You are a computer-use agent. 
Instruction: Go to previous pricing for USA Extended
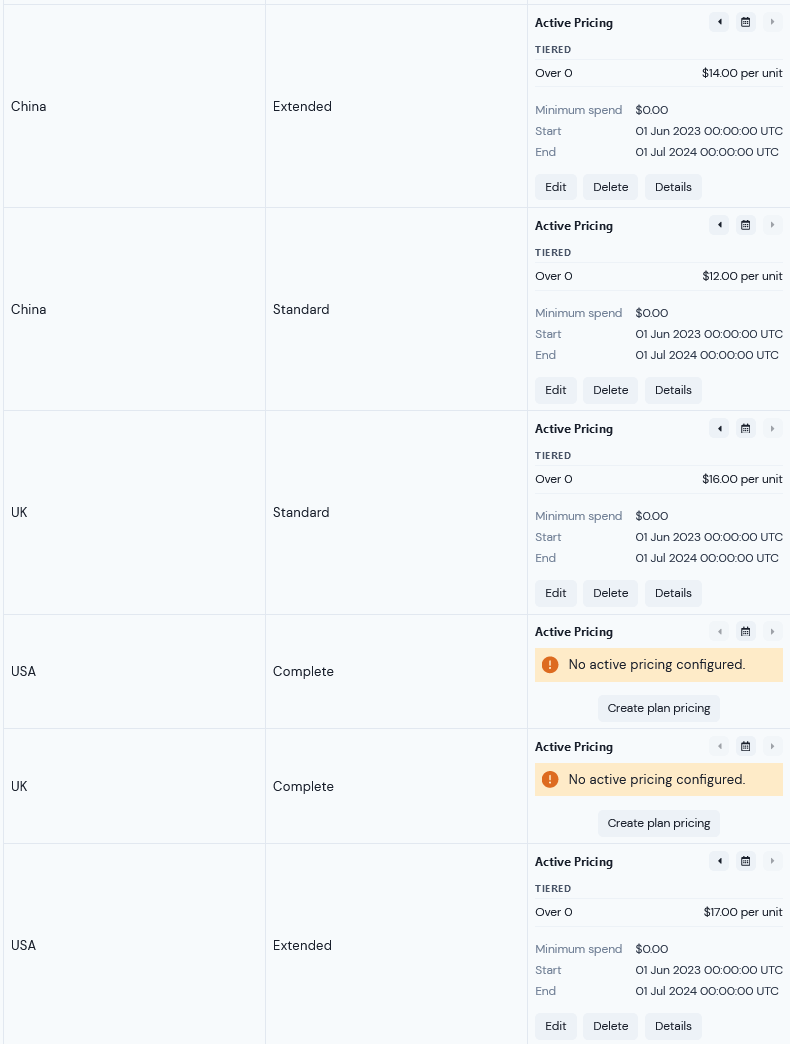pos(719,861)
